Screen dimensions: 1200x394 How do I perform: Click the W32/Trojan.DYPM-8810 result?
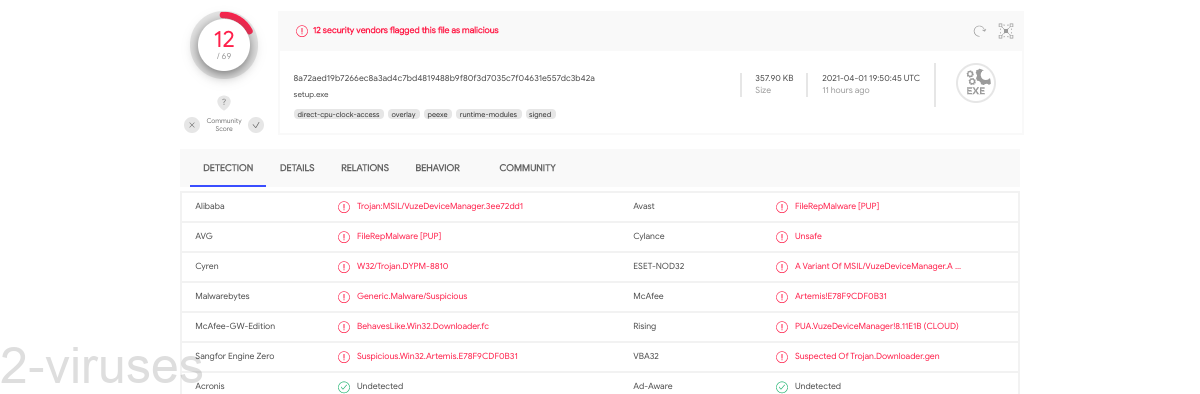click(402, 267)
